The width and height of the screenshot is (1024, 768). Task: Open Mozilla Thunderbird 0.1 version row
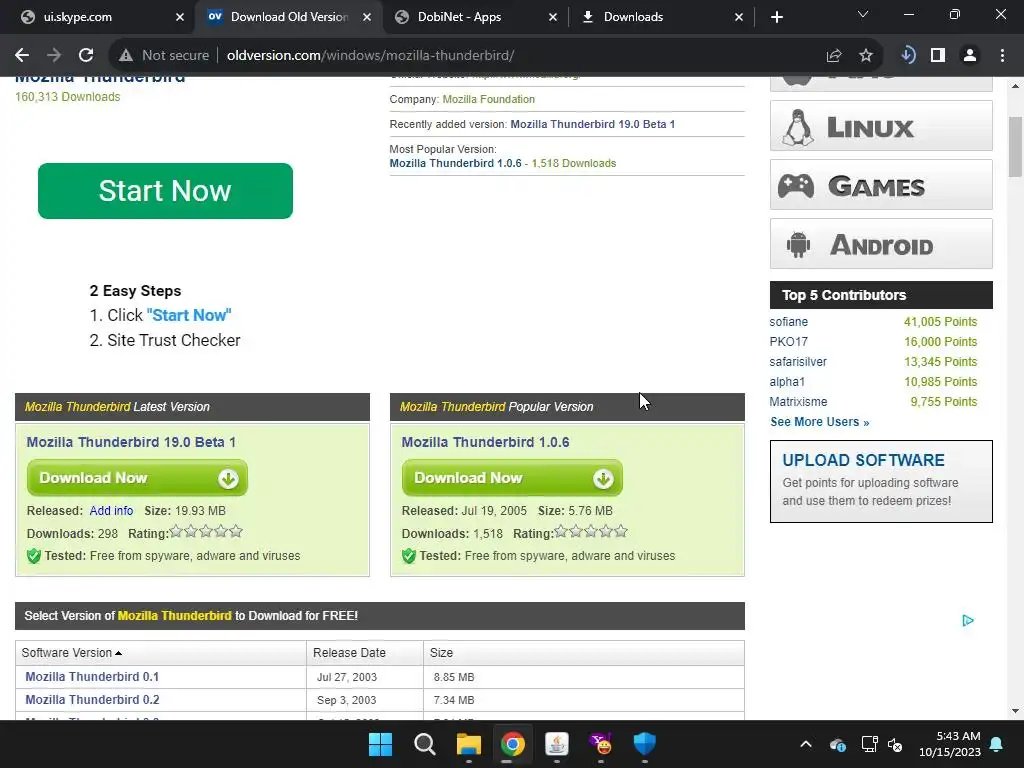pyautogui.click(x=92, y=677)
